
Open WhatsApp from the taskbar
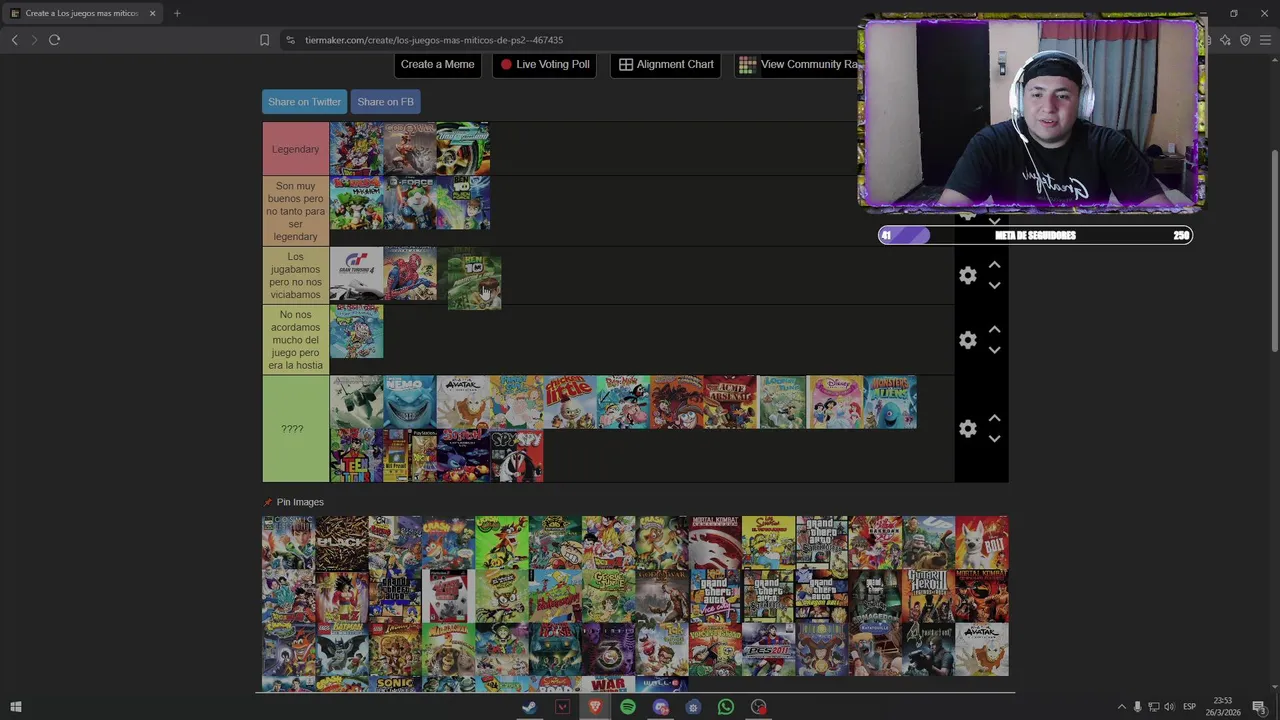point(726,707)
